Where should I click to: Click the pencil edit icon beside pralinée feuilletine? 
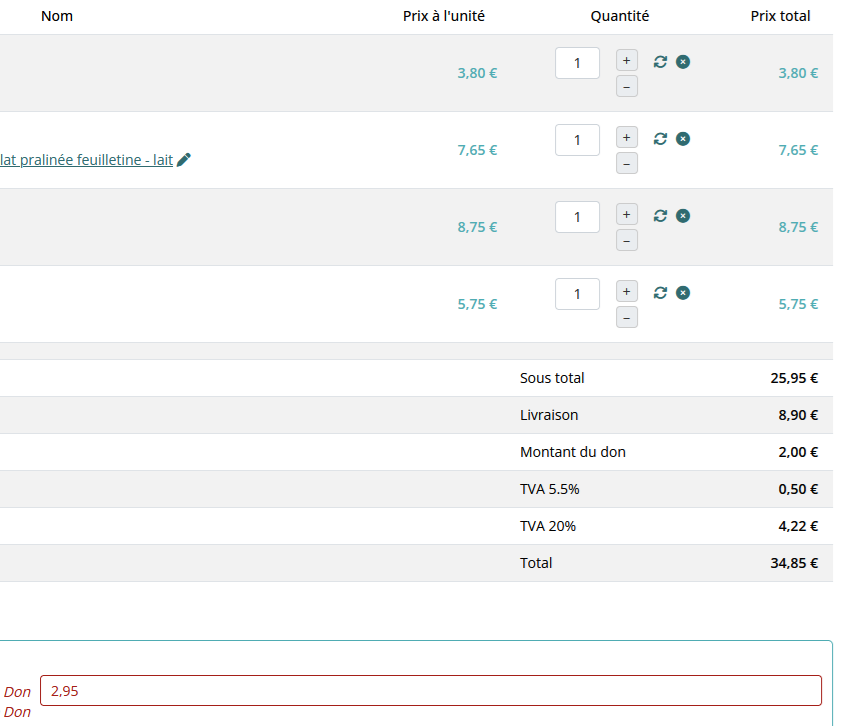point(184,160)
